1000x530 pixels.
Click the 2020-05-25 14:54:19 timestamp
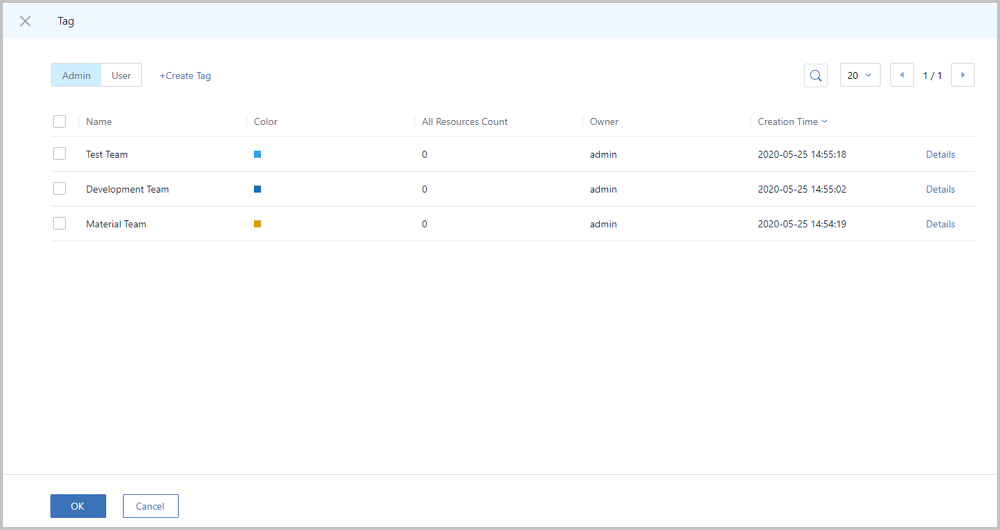coord(802,224)
